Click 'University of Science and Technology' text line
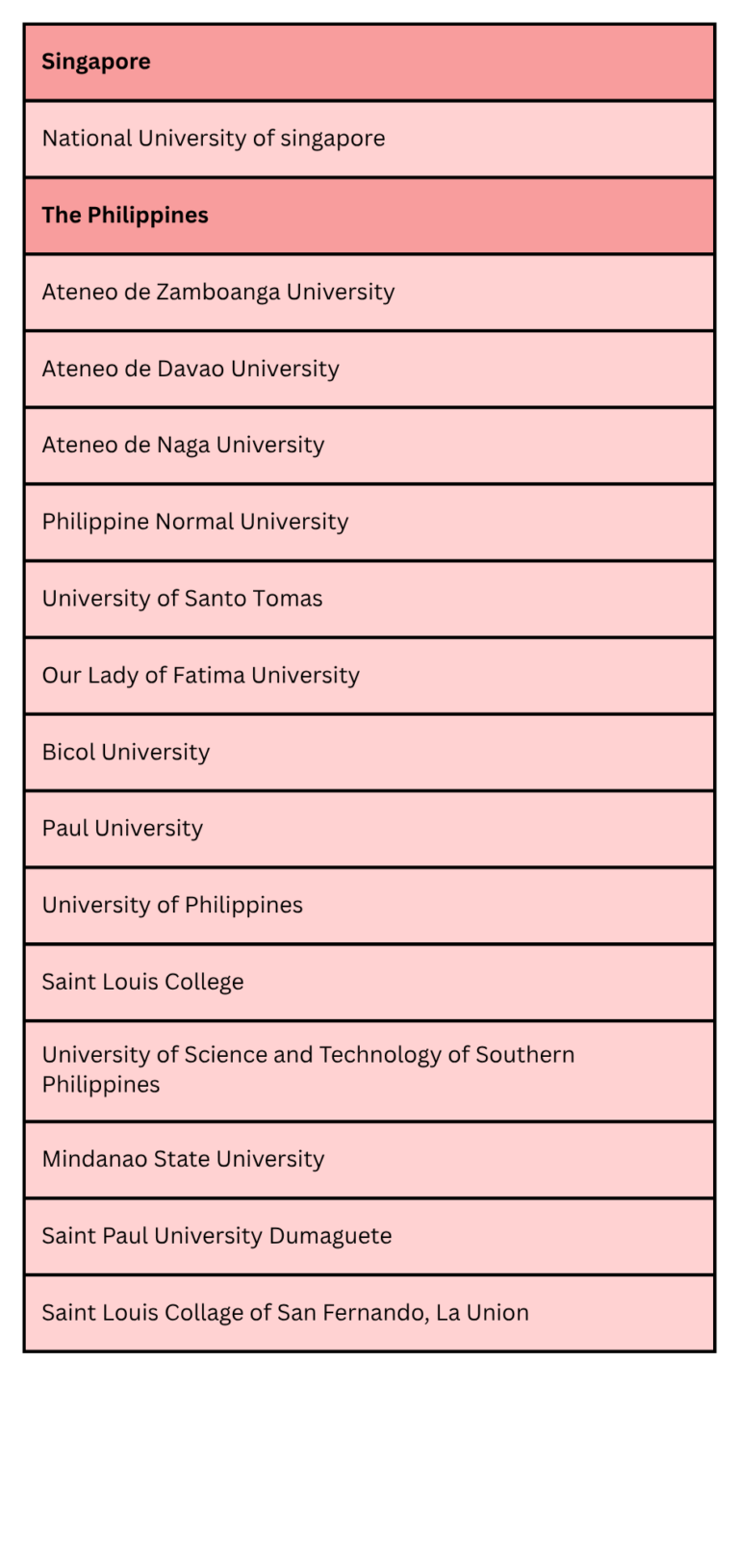 (308, 1055)
